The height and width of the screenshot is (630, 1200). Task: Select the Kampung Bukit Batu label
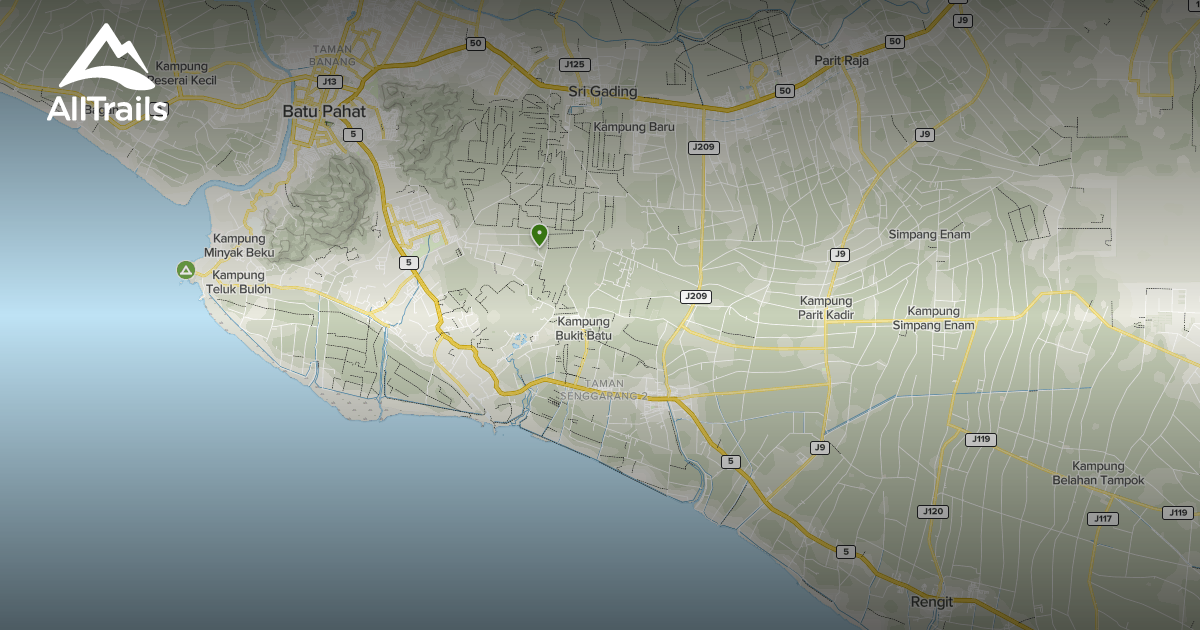[x=582, y=328]
